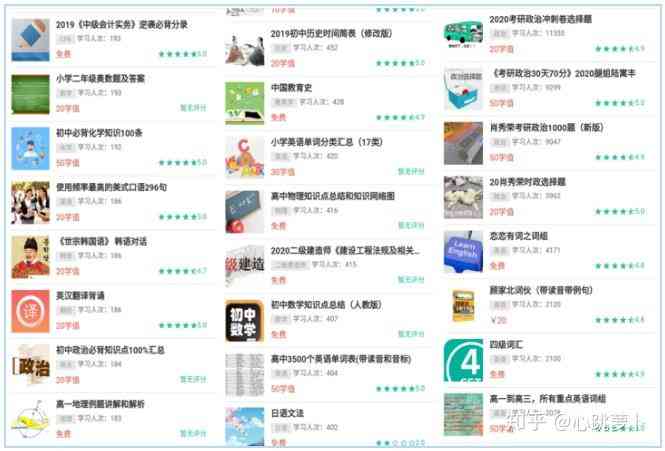665x451 pixels.
Task: Click the blue Learn English thumbnail
Action: [x=463, y=252]
